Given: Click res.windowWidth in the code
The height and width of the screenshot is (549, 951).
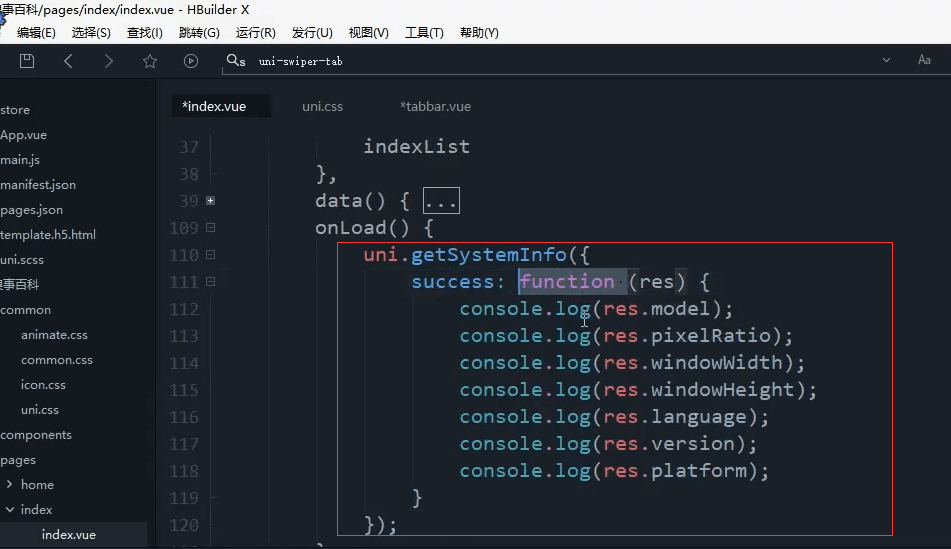Looking at the screenshot, I should (x=693, y=363).
